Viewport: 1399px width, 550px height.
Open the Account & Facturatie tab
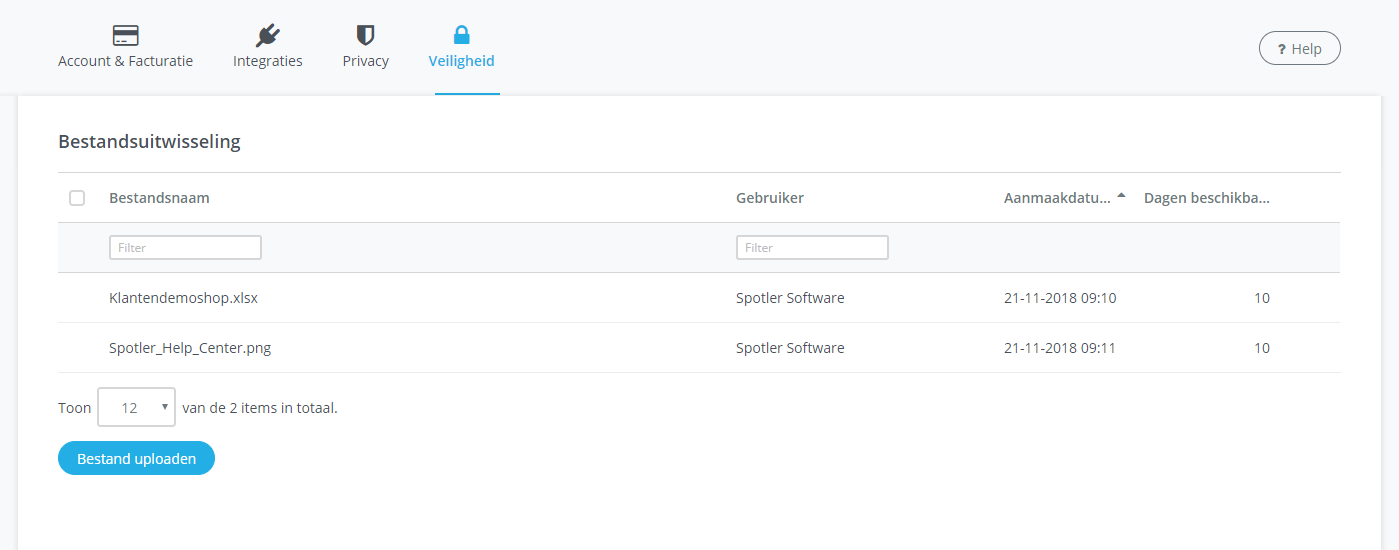coord(125,61)
